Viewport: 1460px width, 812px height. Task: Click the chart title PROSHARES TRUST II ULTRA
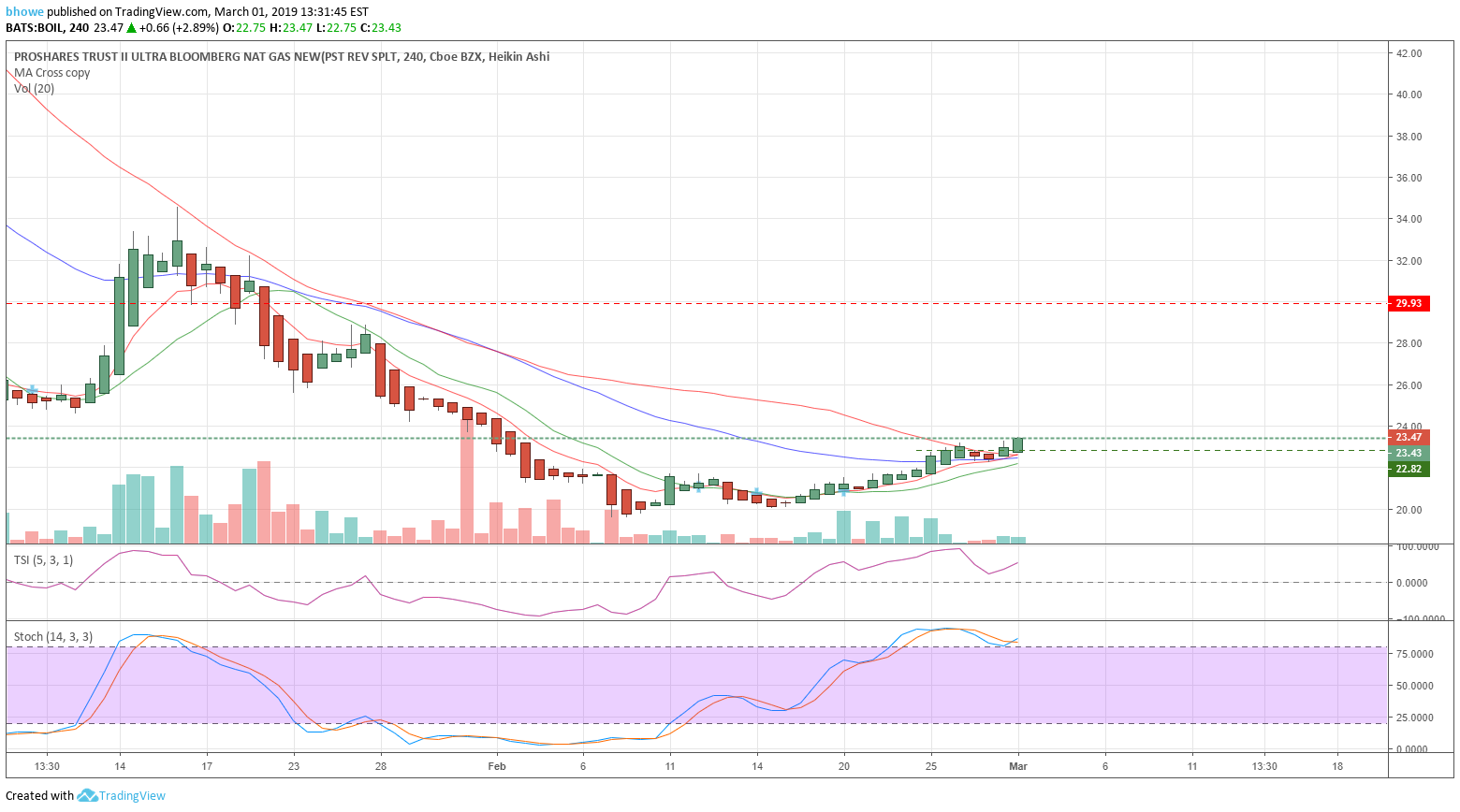coord(282,57)
